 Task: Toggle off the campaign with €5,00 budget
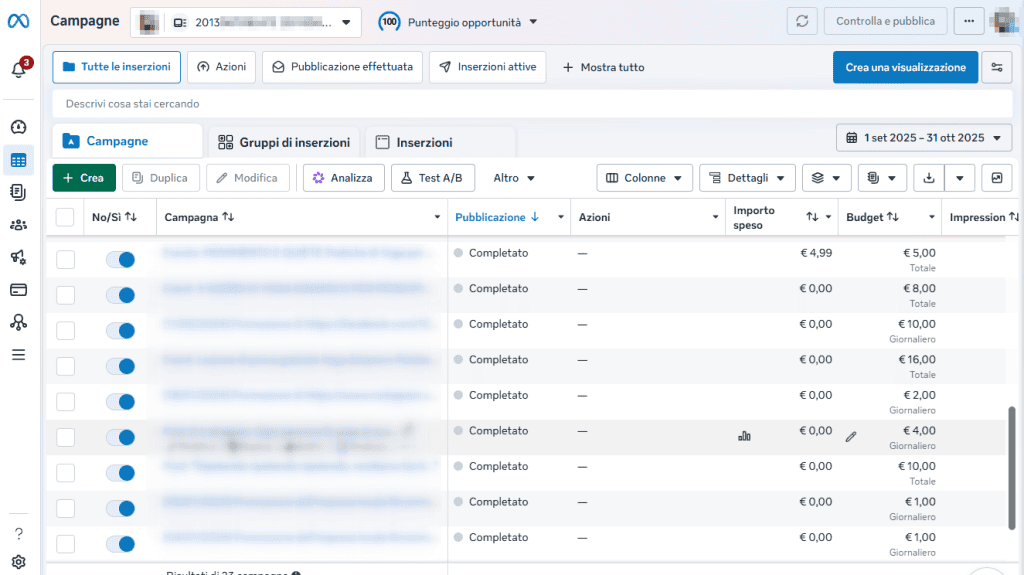click(120, 260)
